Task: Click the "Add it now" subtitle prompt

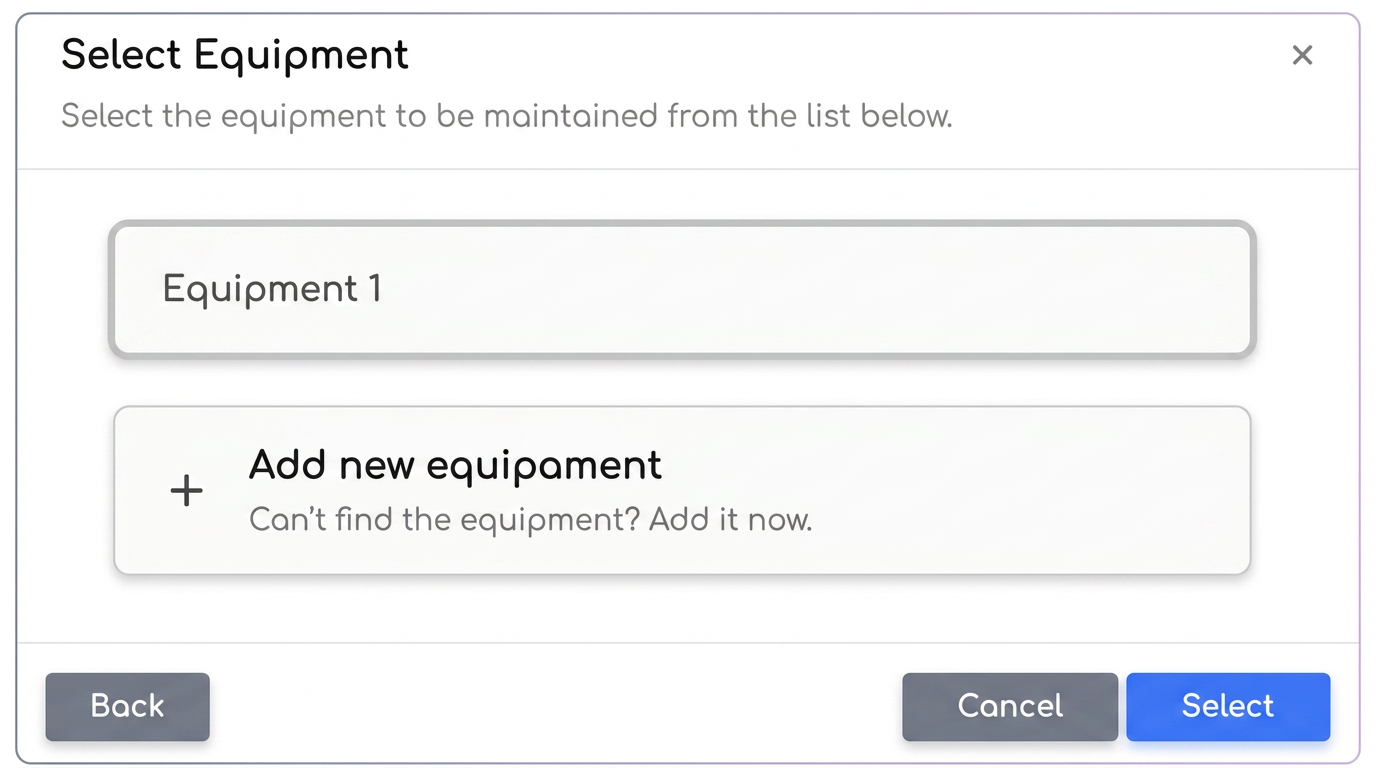Action: pos(730,520)
